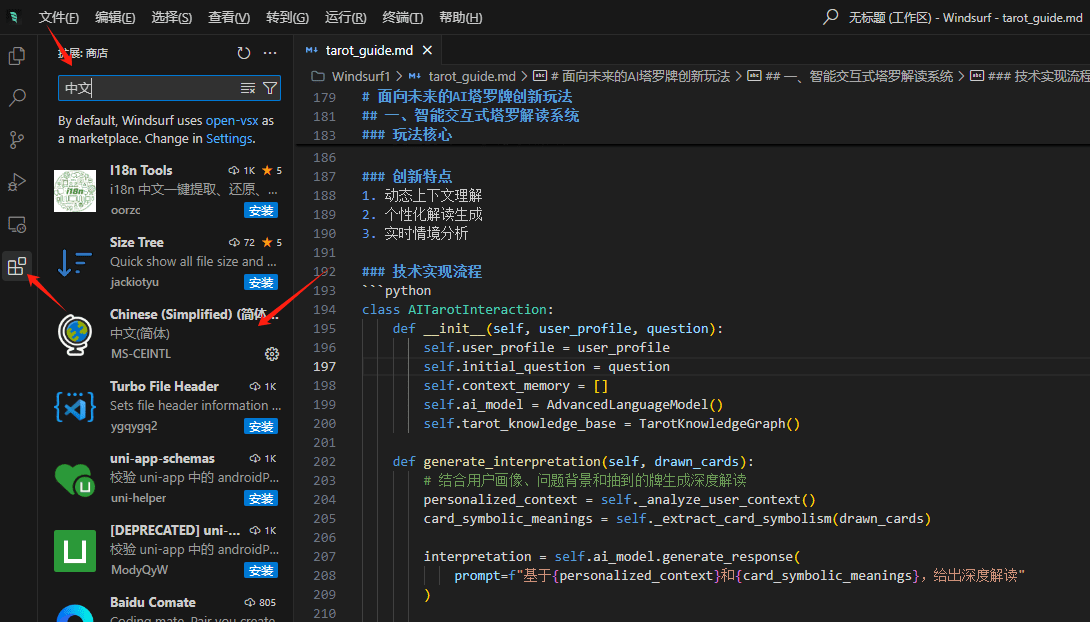Open the Search view in activity bar
1090x622 pixels.
(x=17, y=97)
